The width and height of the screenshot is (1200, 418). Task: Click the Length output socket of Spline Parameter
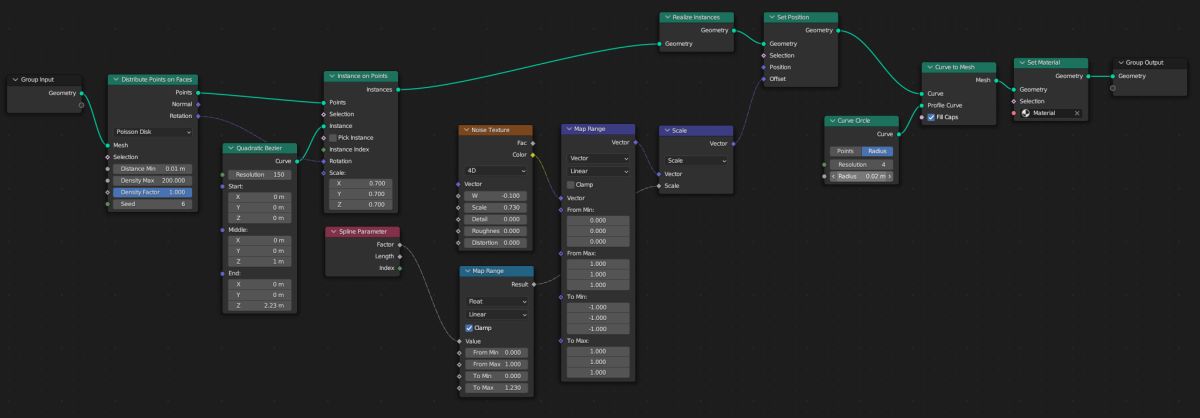point(400,256)
